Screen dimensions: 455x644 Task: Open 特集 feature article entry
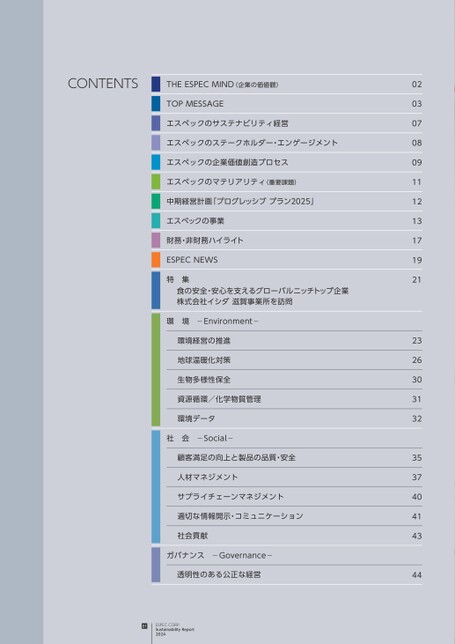[287, 290]
